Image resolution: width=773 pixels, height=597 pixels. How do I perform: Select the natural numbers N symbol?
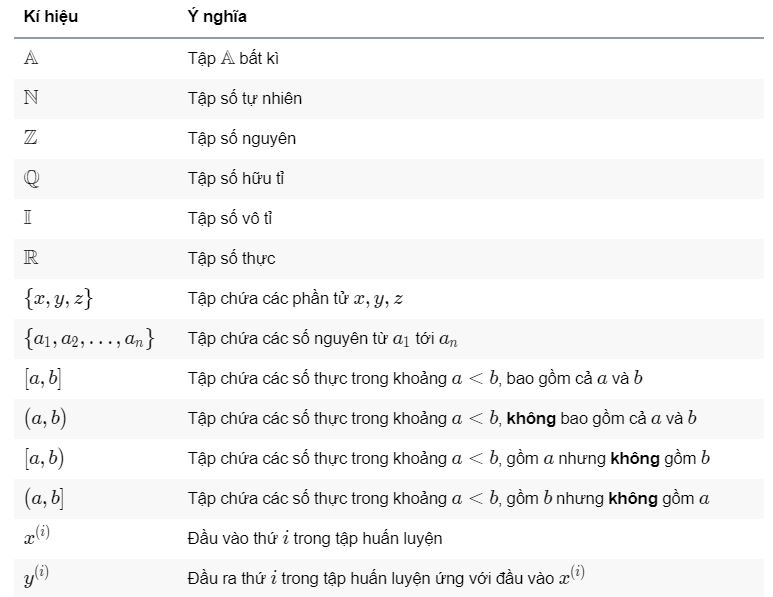(31, 97)
